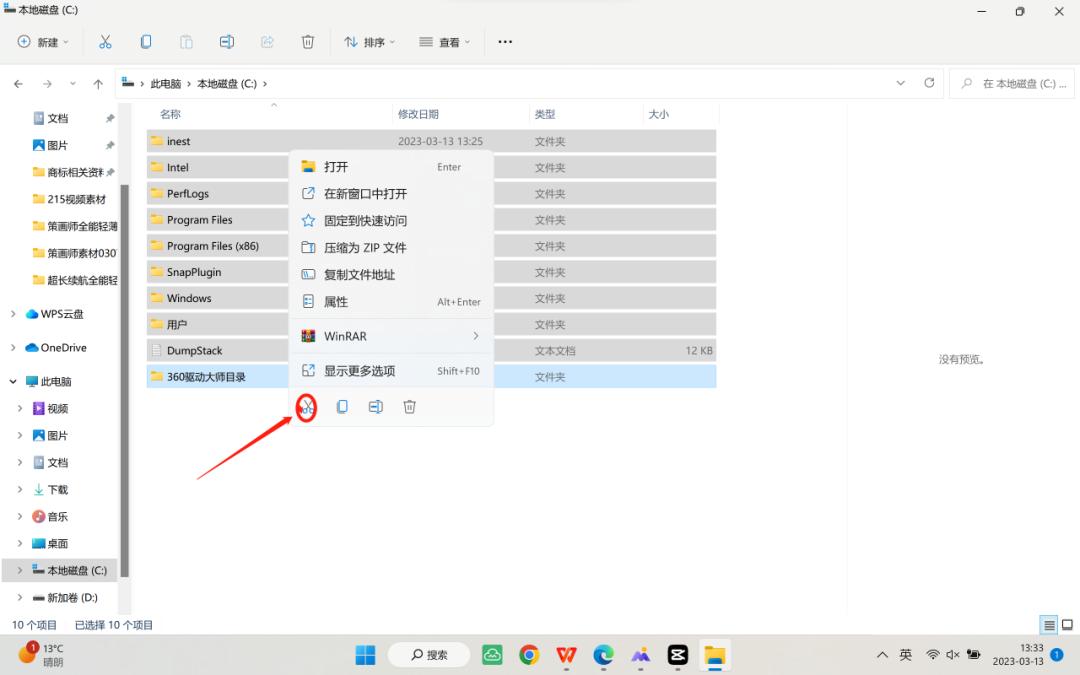Click the circled cut scissors icon

point(306,407)
